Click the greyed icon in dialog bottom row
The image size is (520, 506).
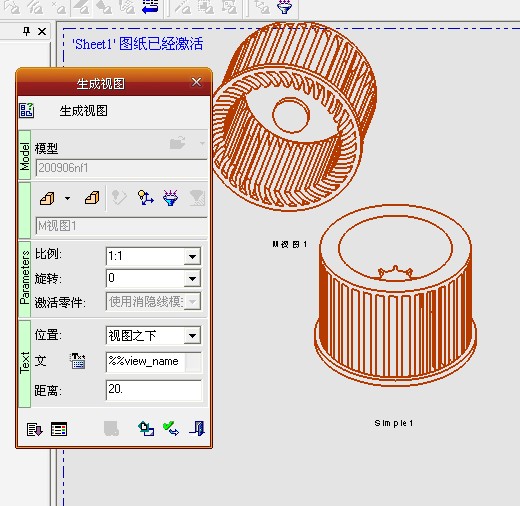click(x=111, y=429)
